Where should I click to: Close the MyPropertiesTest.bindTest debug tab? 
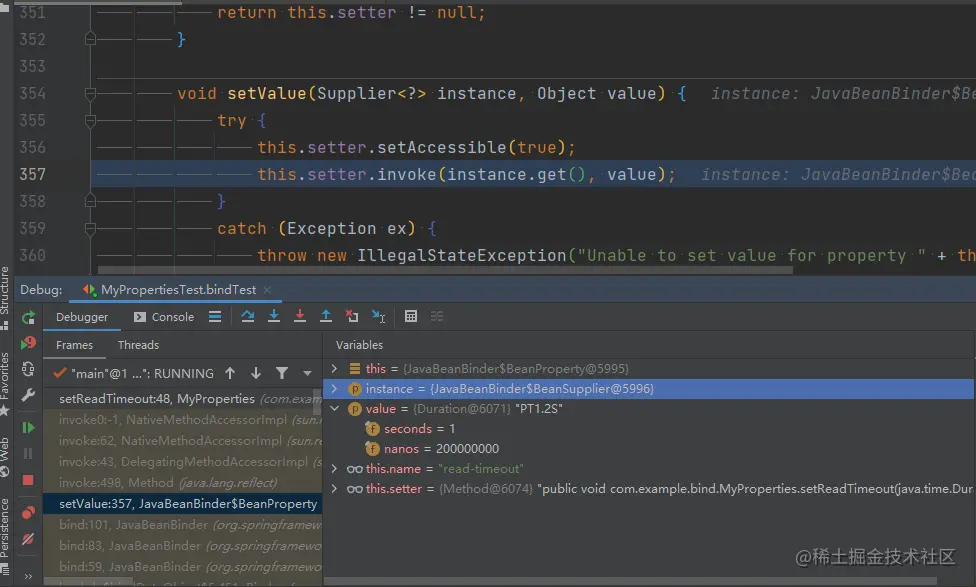(267, 290)
